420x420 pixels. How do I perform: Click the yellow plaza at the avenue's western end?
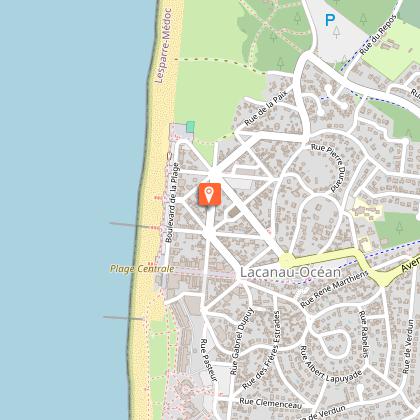click(x=288, y=261)
